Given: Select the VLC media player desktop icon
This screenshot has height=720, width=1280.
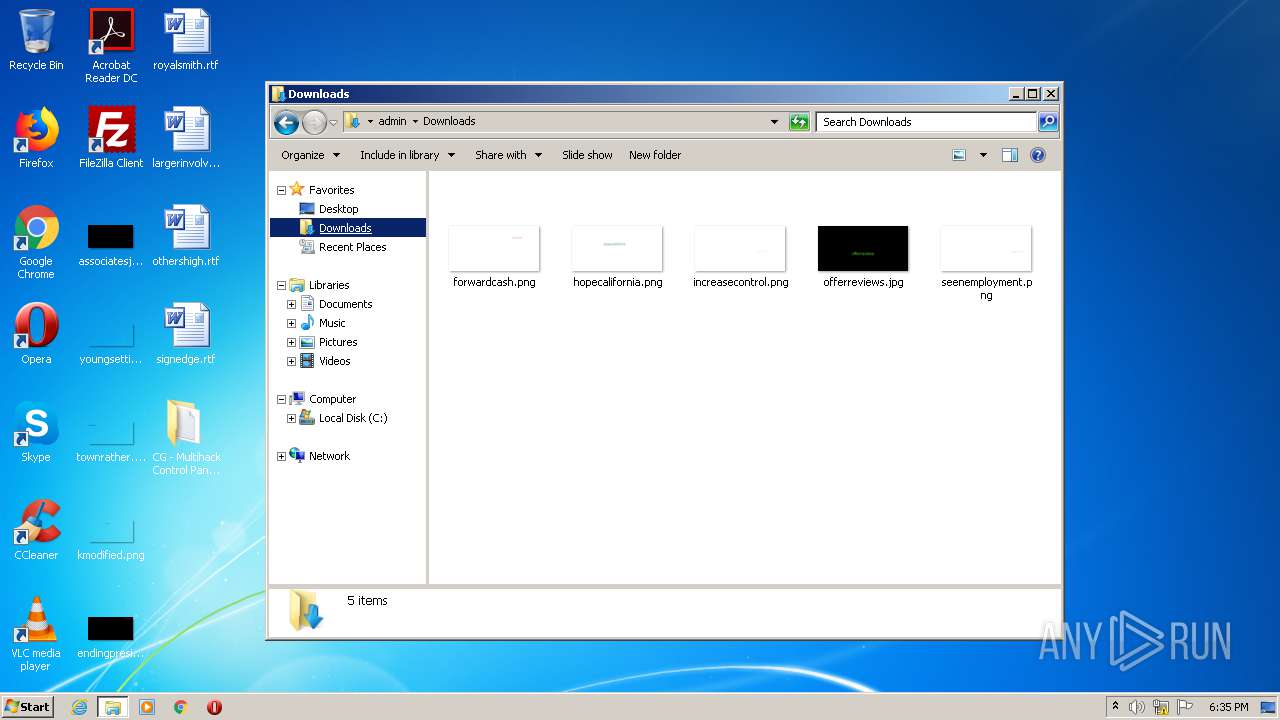Looking at the screenshot, I should [36, 634].
